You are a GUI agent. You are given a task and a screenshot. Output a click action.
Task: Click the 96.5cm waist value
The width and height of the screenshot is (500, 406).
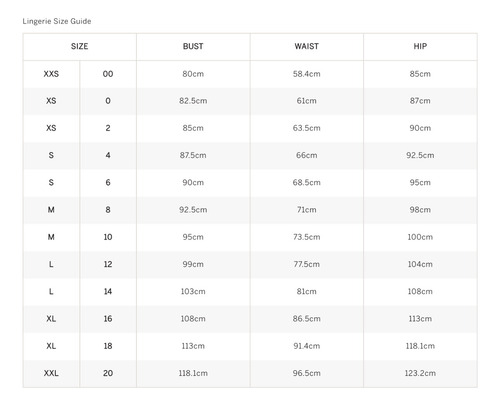(x=307, y=373)
